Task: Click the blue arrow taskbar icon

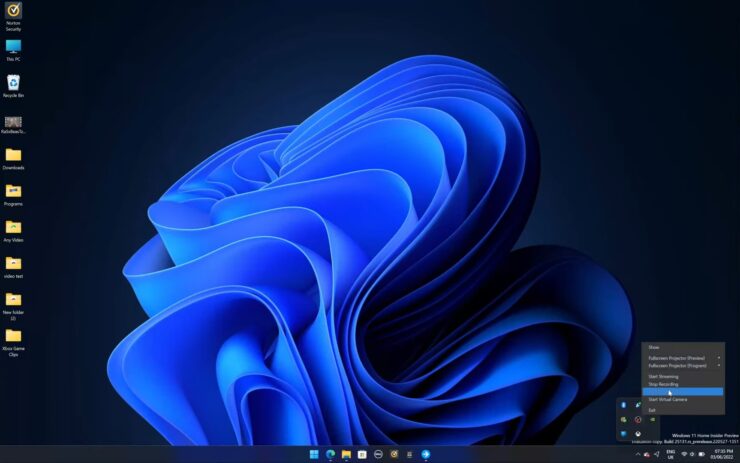Action: [x=426, y=454]
